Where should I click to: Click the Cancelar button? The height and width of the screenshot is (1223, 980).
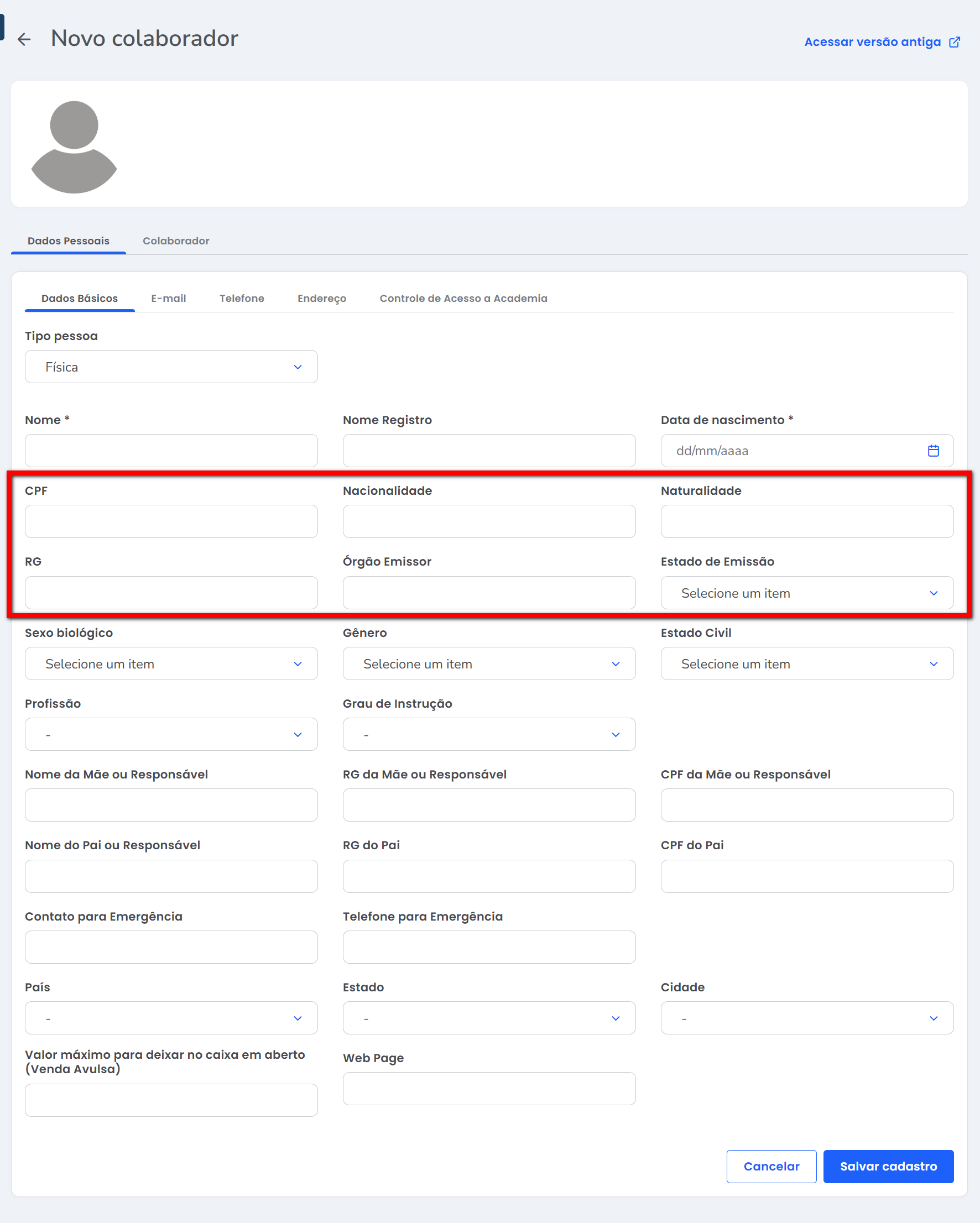pos(771,1166)
